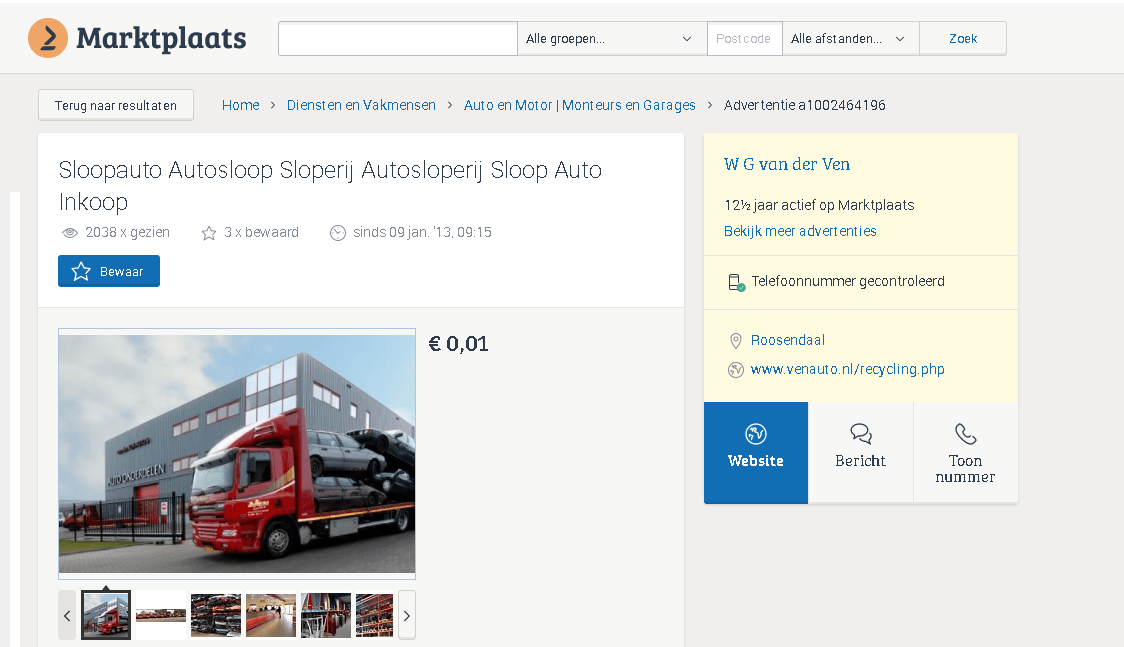Open Bericht chat bubble icon
Viewport: 1124px width, 647px height.
[x=861, y=433]
